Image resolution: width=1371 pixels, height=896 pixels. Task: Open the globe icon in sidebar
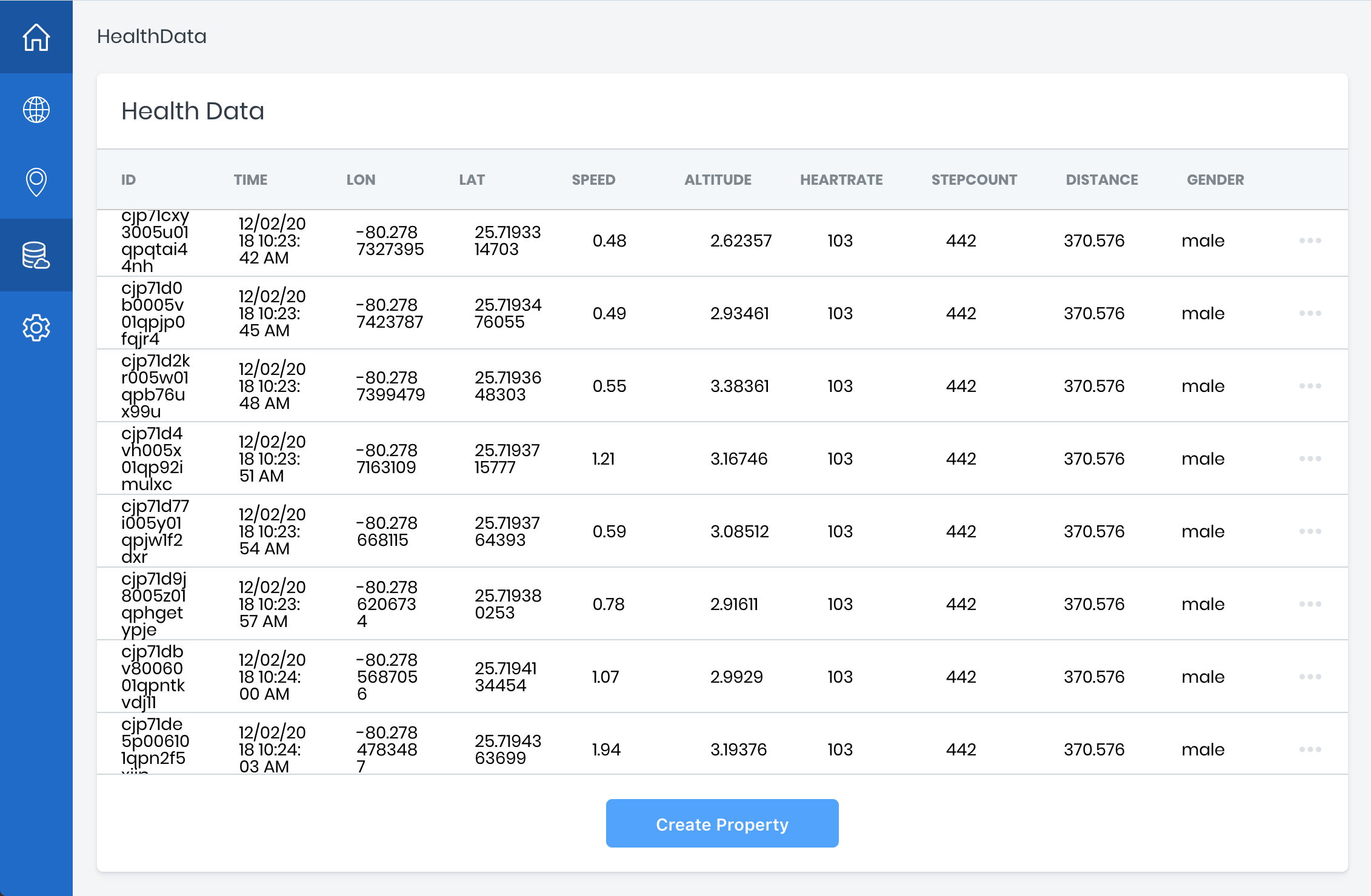36,110
